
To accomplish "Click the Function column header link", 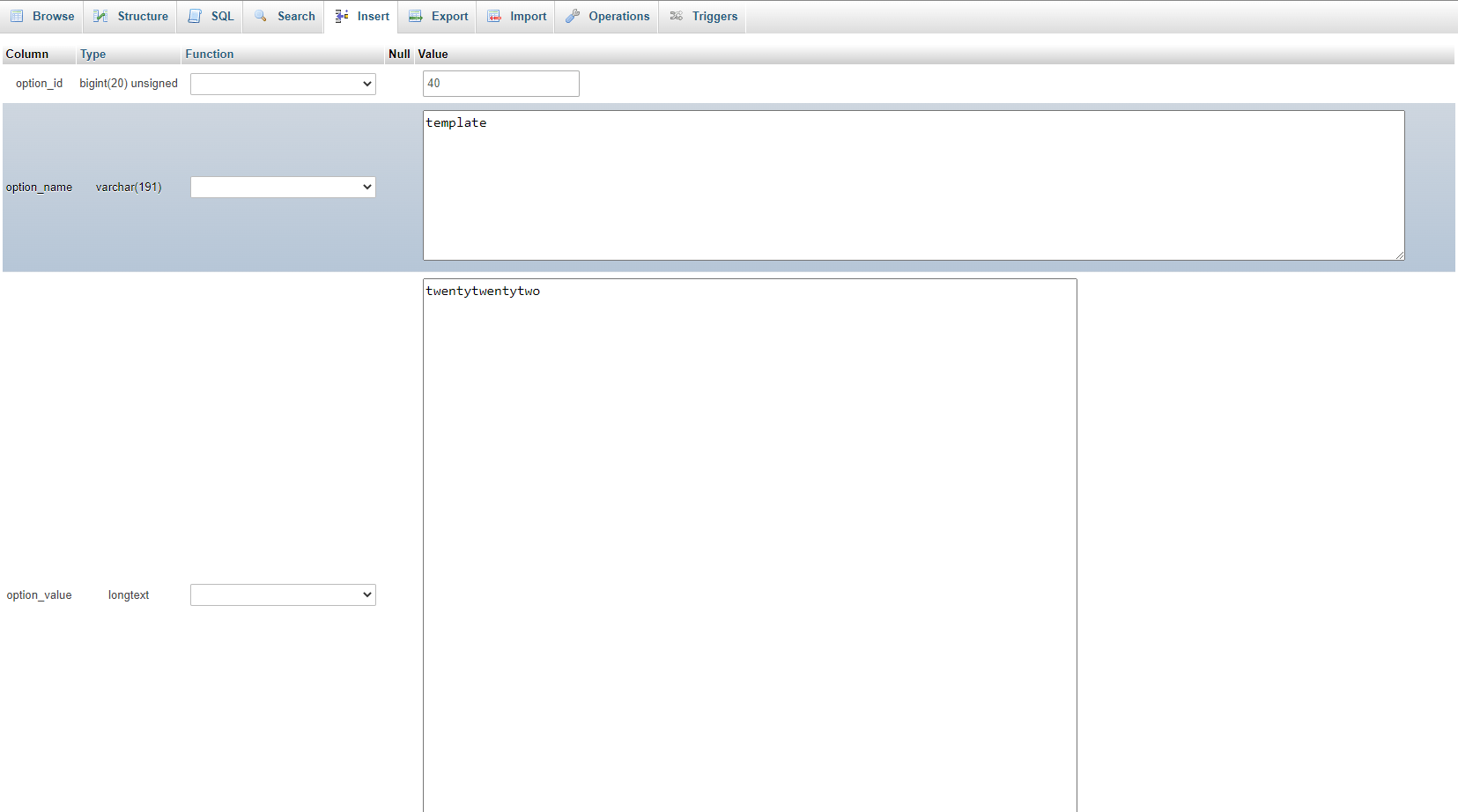I will (210, 54).
